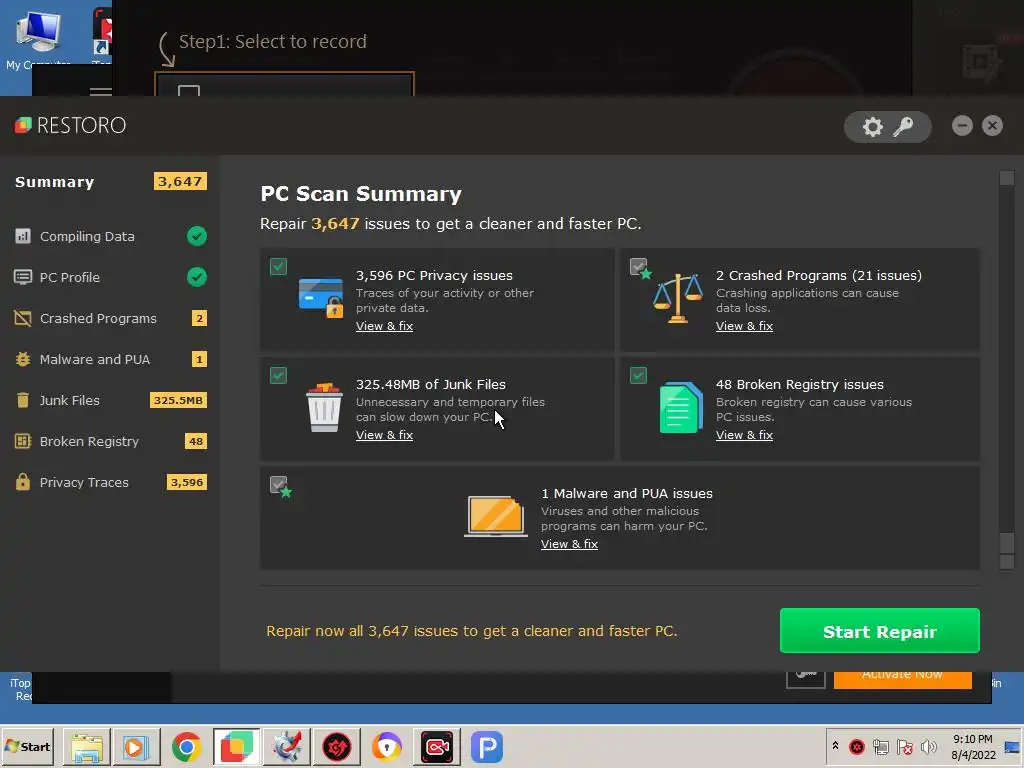Image resolution: width=1024 pixels, height=768 pixels.
Task: Click scrollbar up arrow in summary panel
Action: pos(1006,178)
